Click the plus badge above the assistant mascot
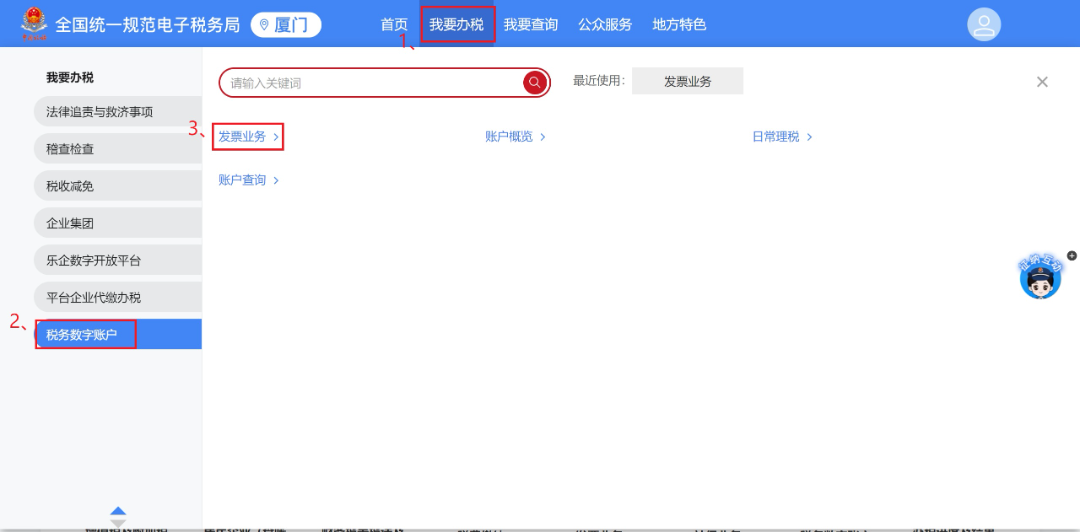Image resolution: width=1080 pixels, height=532 pixels. coord(1072,256)
